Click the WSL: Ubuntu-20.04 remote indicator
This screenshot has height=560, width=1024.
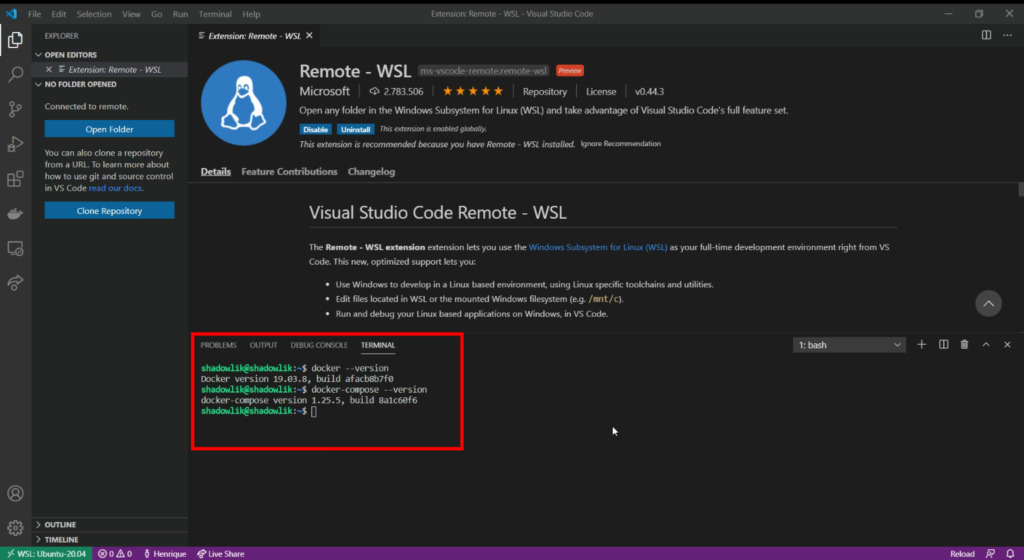(46, 553)
